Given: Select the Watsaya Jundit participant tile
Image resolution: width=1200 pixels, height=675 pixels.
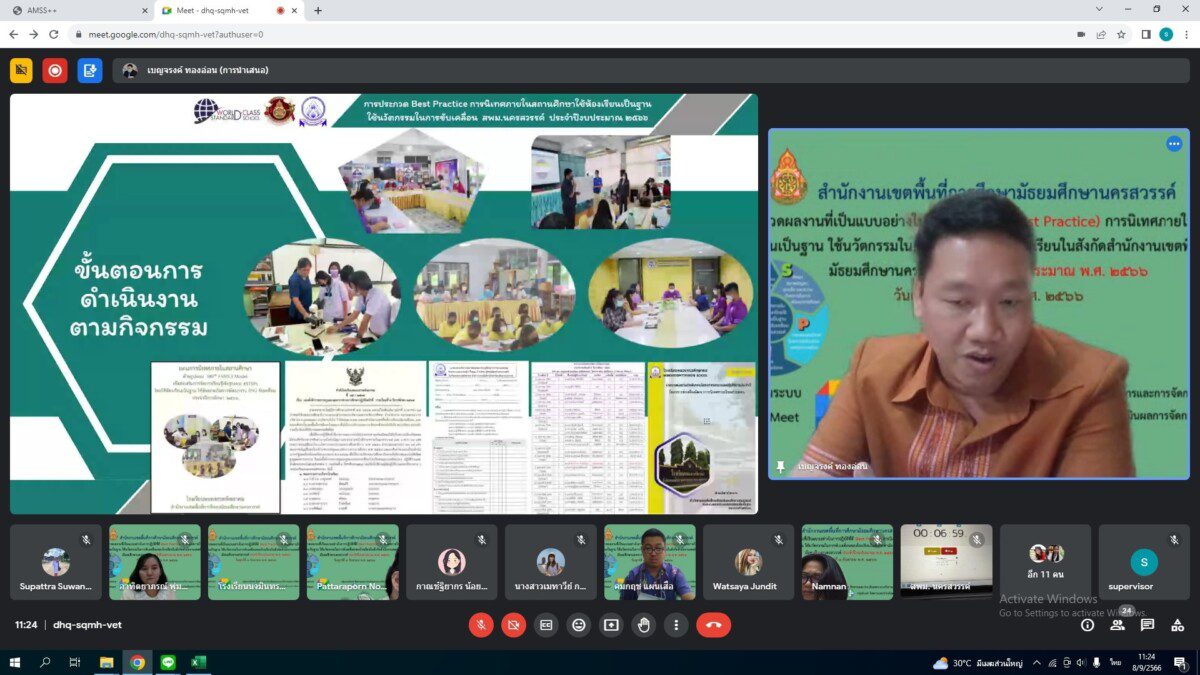Looking at the screenshot, I should pos(749,562).
